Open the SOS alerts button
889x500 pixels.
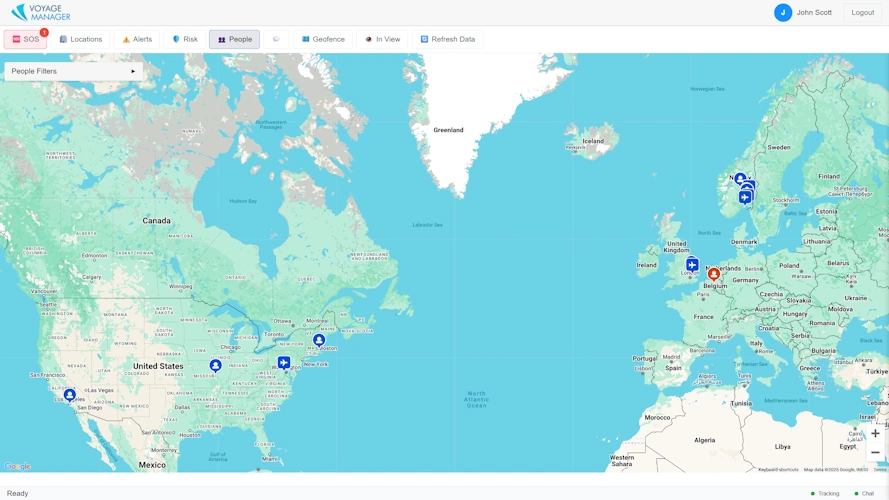click(x=26, y=40)
